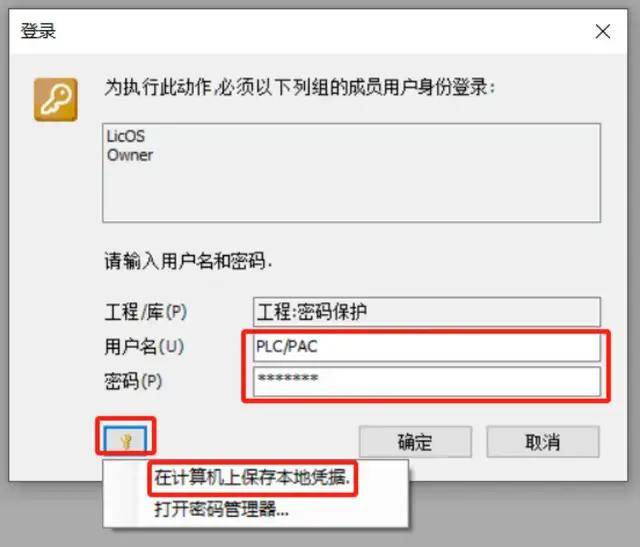Select the Owner group entry

click(x=130, y=155)
